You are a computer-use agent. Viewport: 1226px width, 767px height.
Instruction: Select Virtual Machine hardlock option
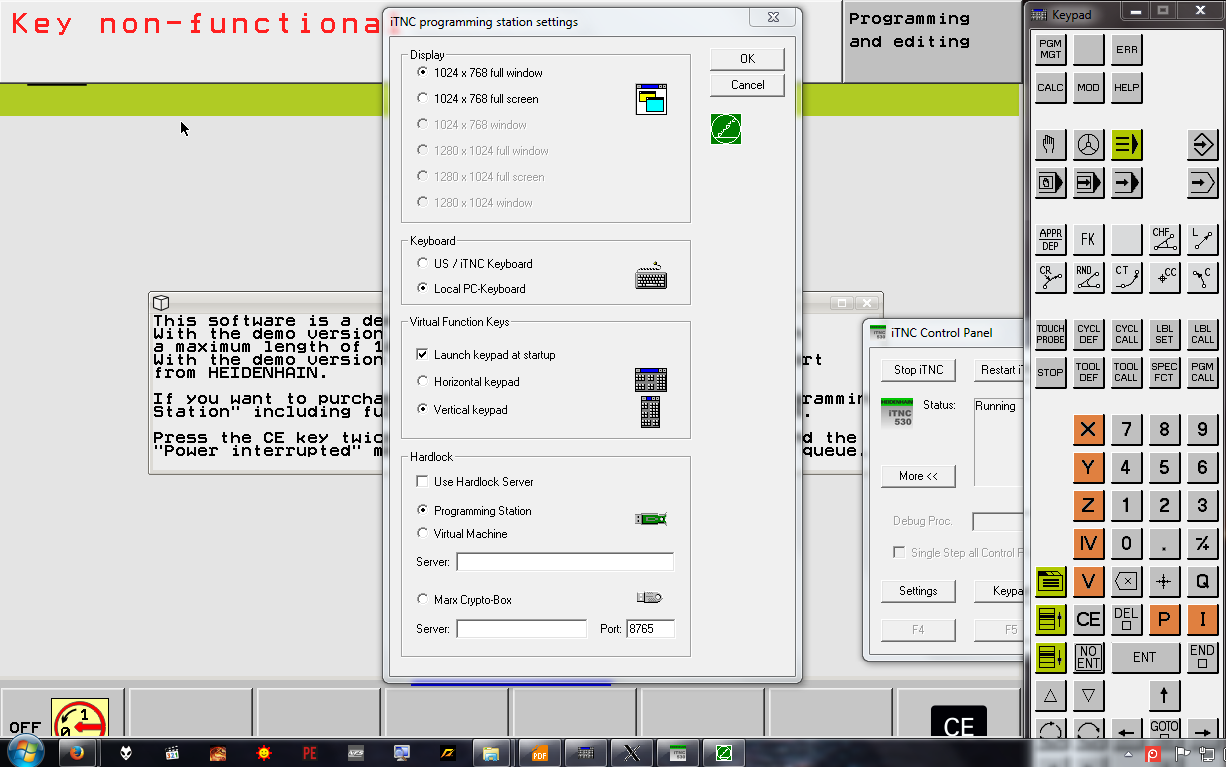pyautogui.click(x=461, y=534)
